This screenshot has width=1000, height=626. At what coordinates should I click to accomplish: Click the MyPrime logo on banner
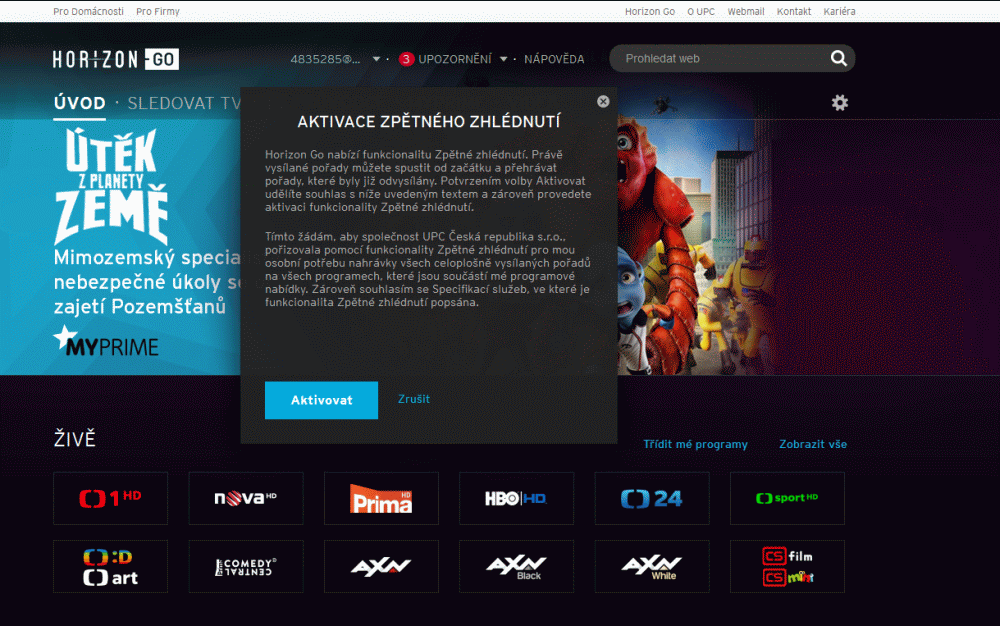point(106,341)
